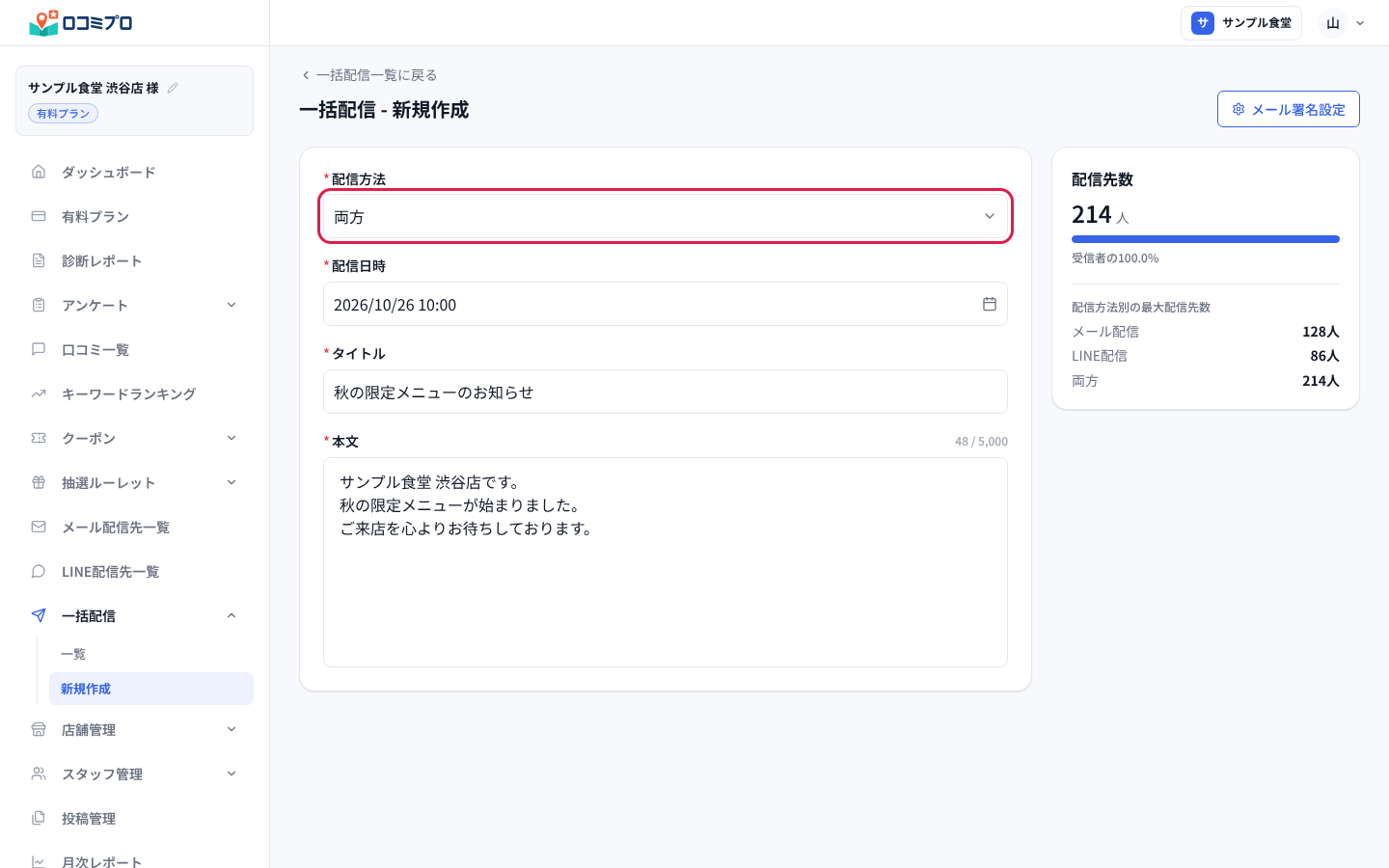
Task: Click the メール配信先一覧 envelope icon
Action: coord(39,527)
